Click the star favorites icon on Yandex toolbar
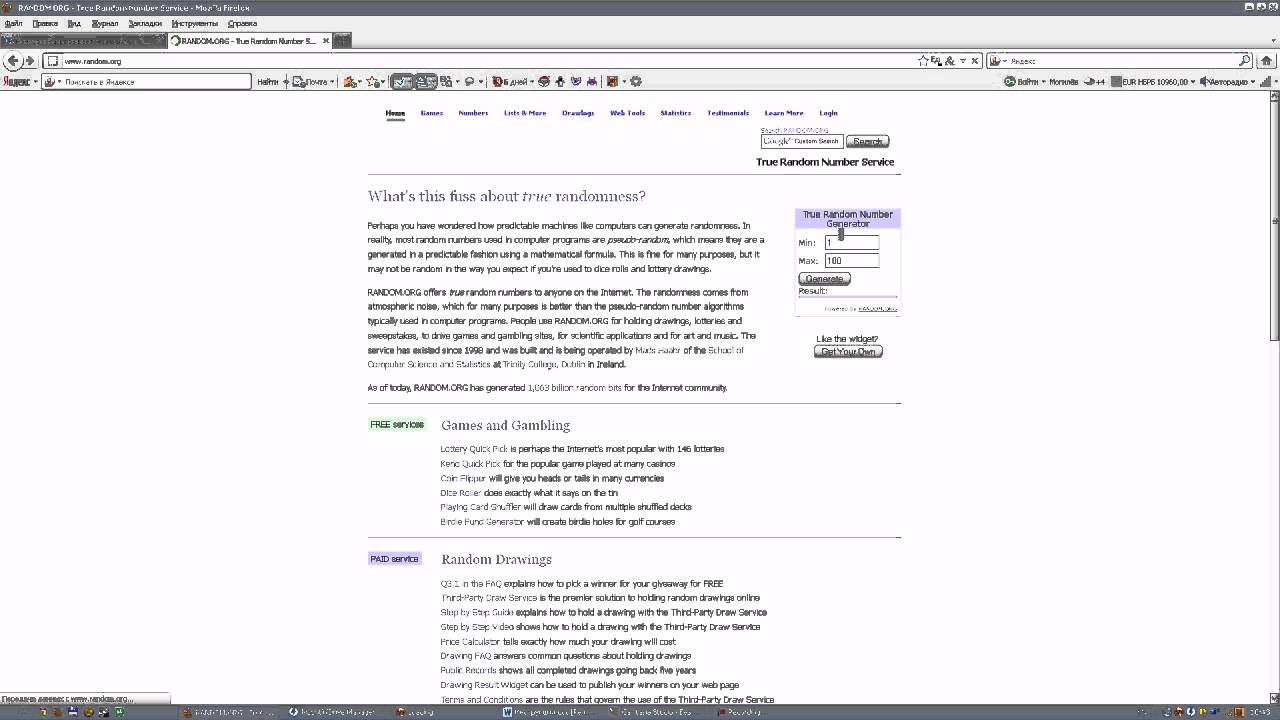Viewport: 1280px width, 720px height. coord(373,82)
